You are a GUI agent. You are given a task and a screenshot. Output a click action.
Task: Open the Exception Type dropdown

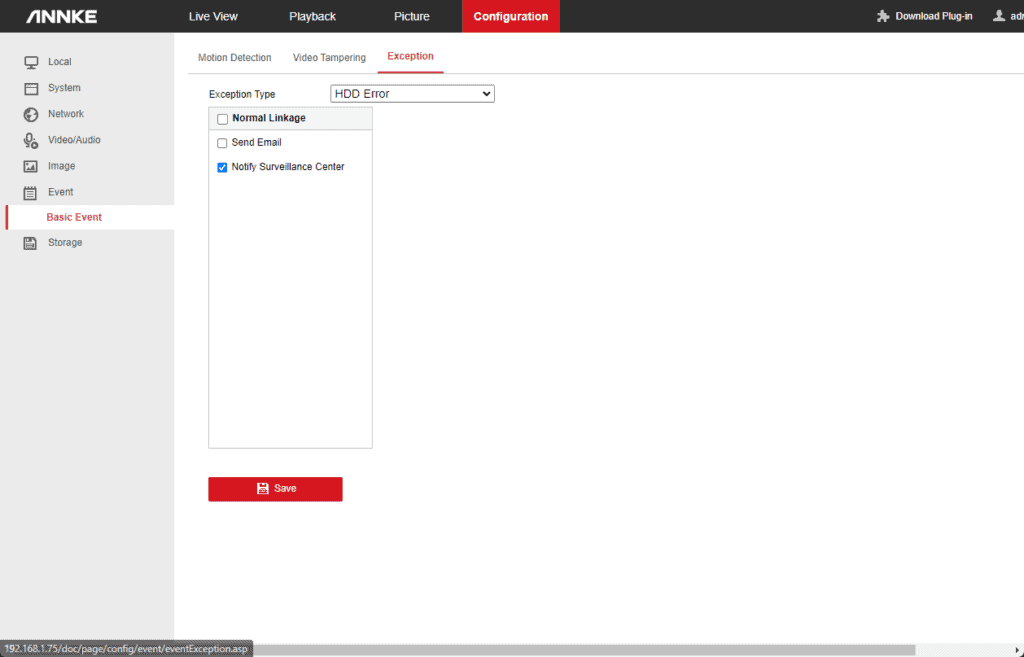(412, 94)
